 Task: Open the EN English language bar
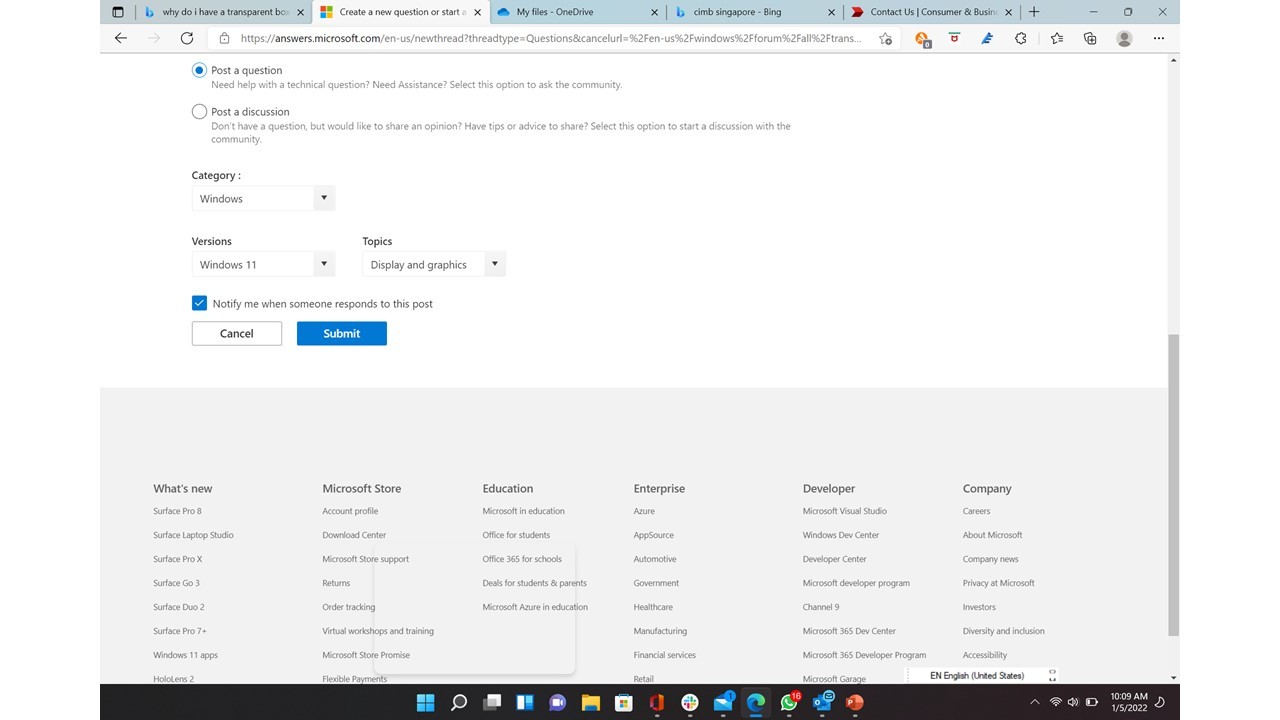click(976, 675)
